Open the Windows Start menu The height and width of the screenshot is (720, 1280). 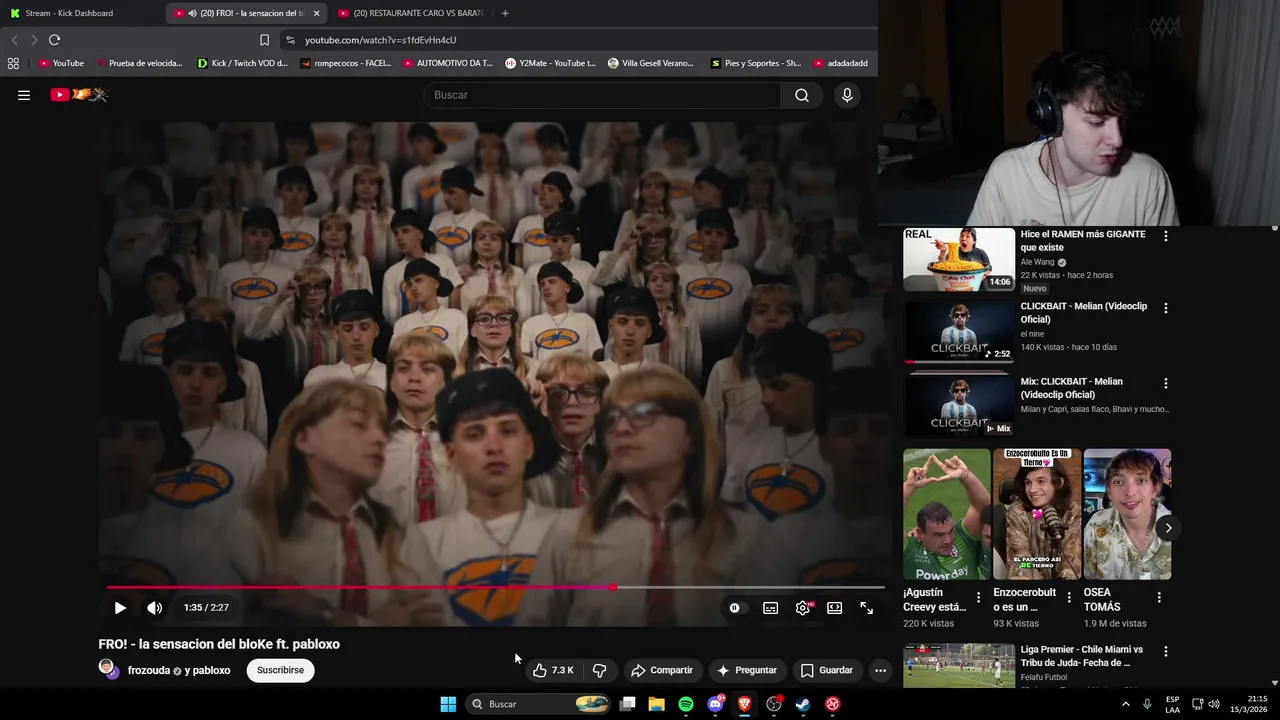[448, 704]
